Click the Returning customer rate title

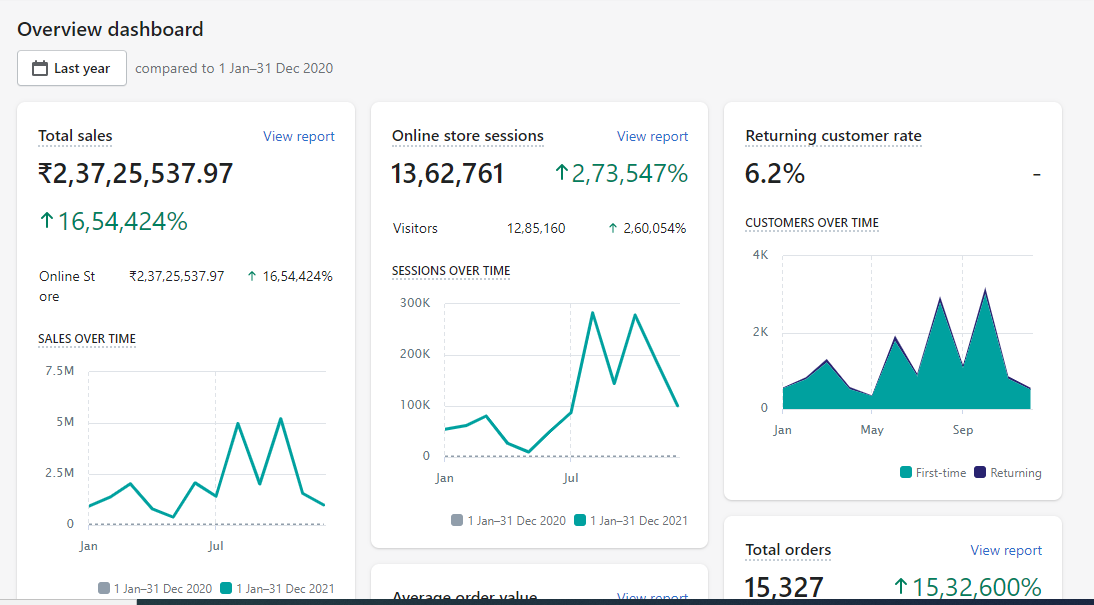tap(833, 136)
